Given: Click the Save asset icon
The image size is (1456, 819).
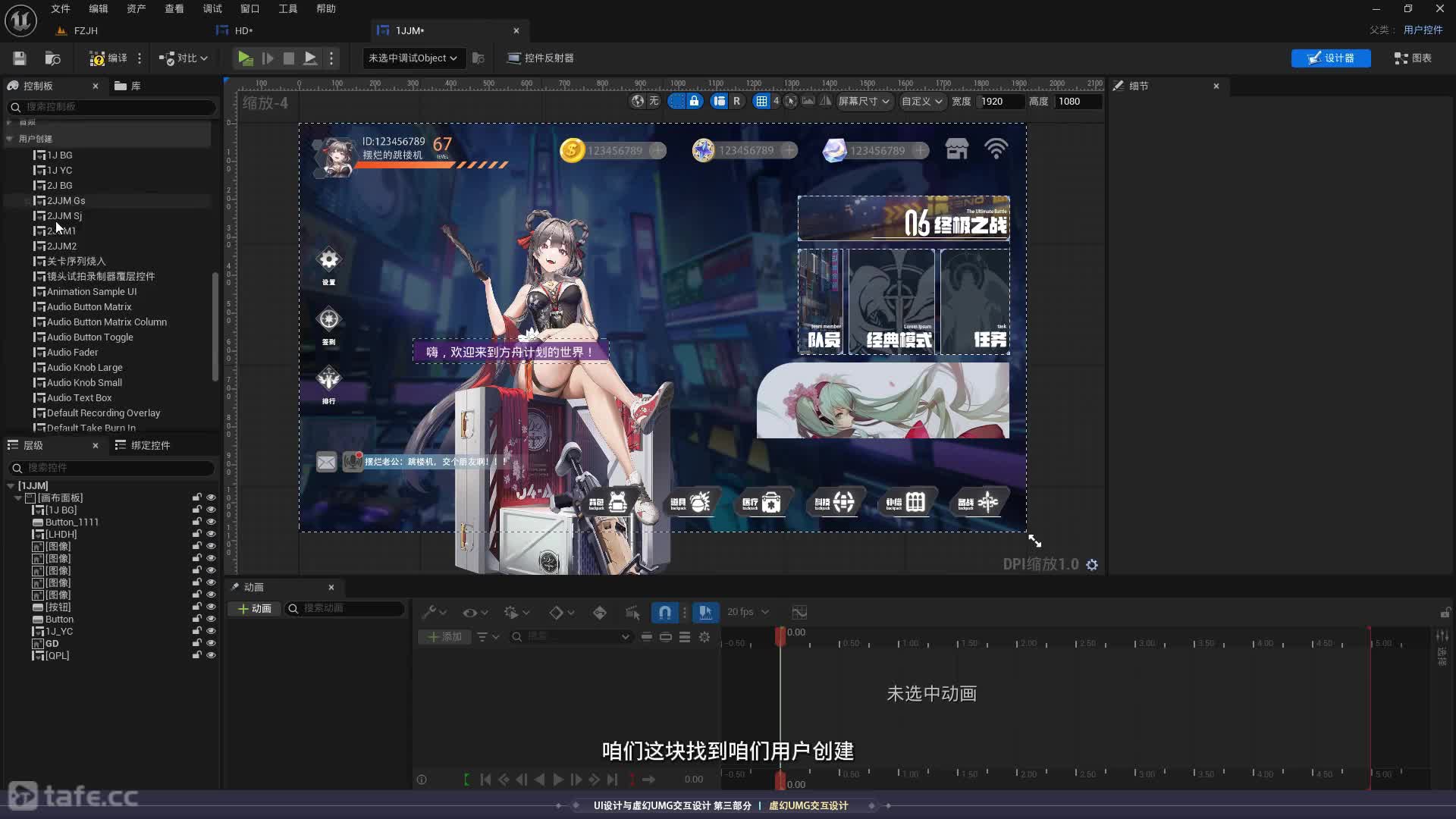Looking at the screenshot, I should tap(20, 58).
